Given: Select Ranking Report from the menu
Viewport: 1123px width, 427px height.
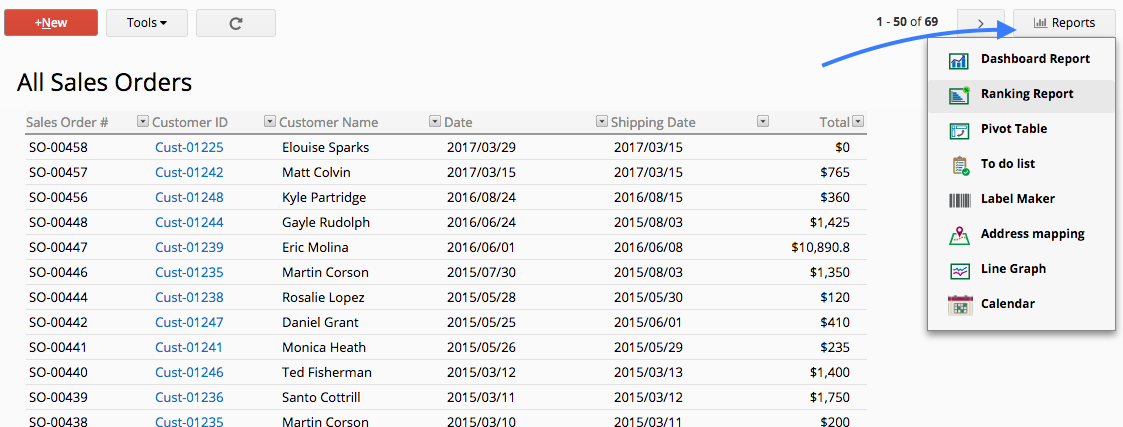Looking at the screenshot, I should (1027, 94).
